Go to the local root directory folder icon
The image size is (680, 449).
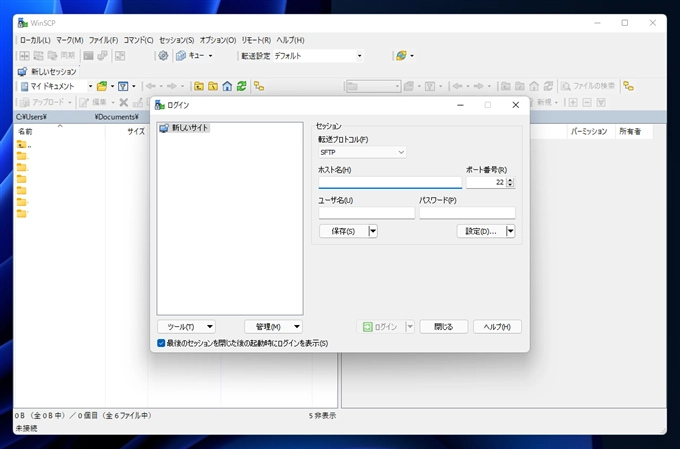pyautogui.click(x=213, y=86)
